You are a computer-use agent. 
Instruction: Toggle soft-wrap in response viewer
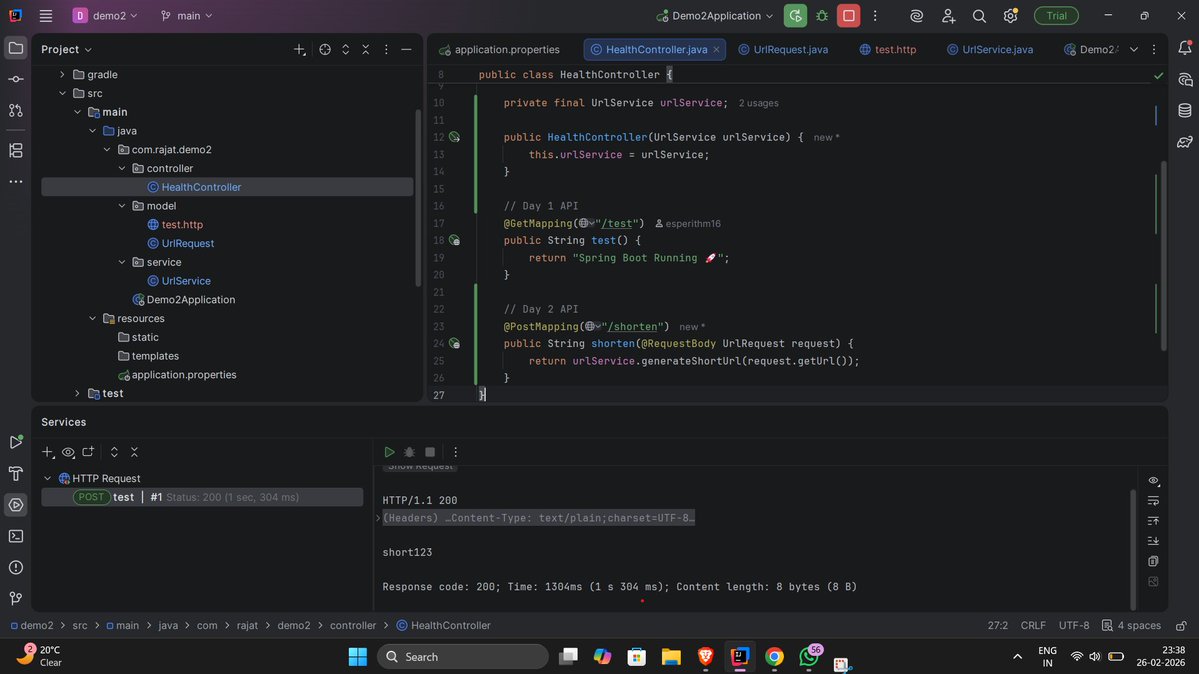1153,500
